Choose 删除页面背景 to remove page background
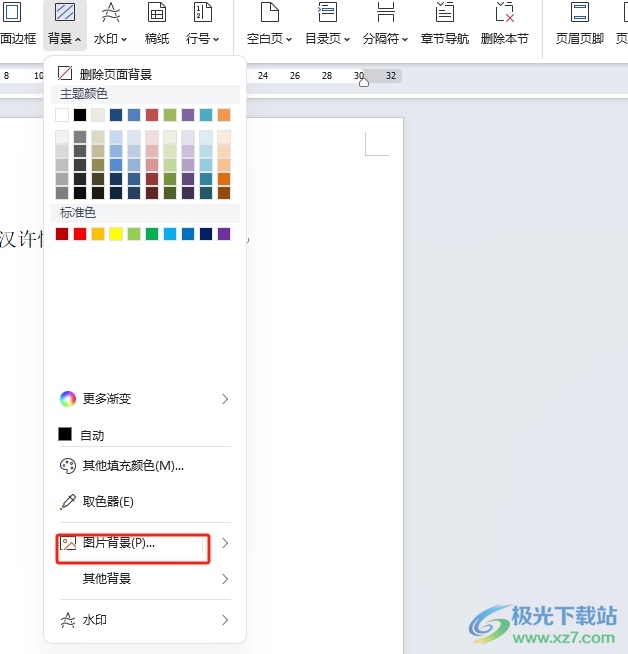The height and width of the screenshot is (654, 628). [x=144, y=74]
